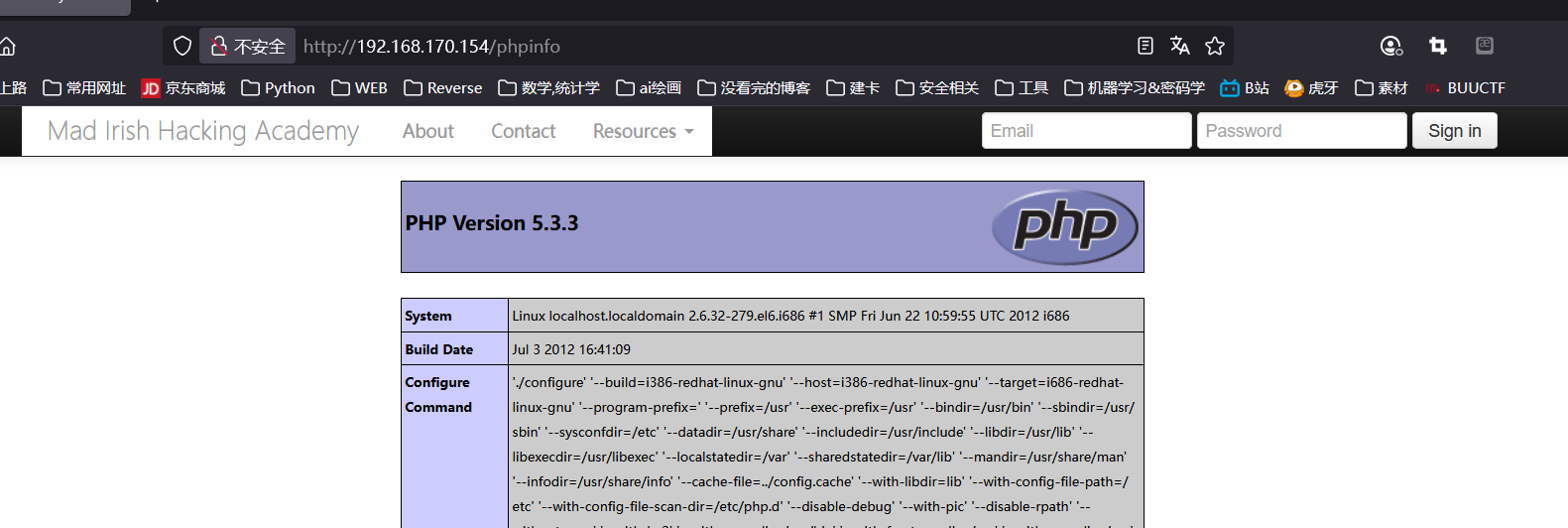The height and width of the screenshot is (528, 1568).
Task: Open the Reverse bookmark folder
Action: 443,88
